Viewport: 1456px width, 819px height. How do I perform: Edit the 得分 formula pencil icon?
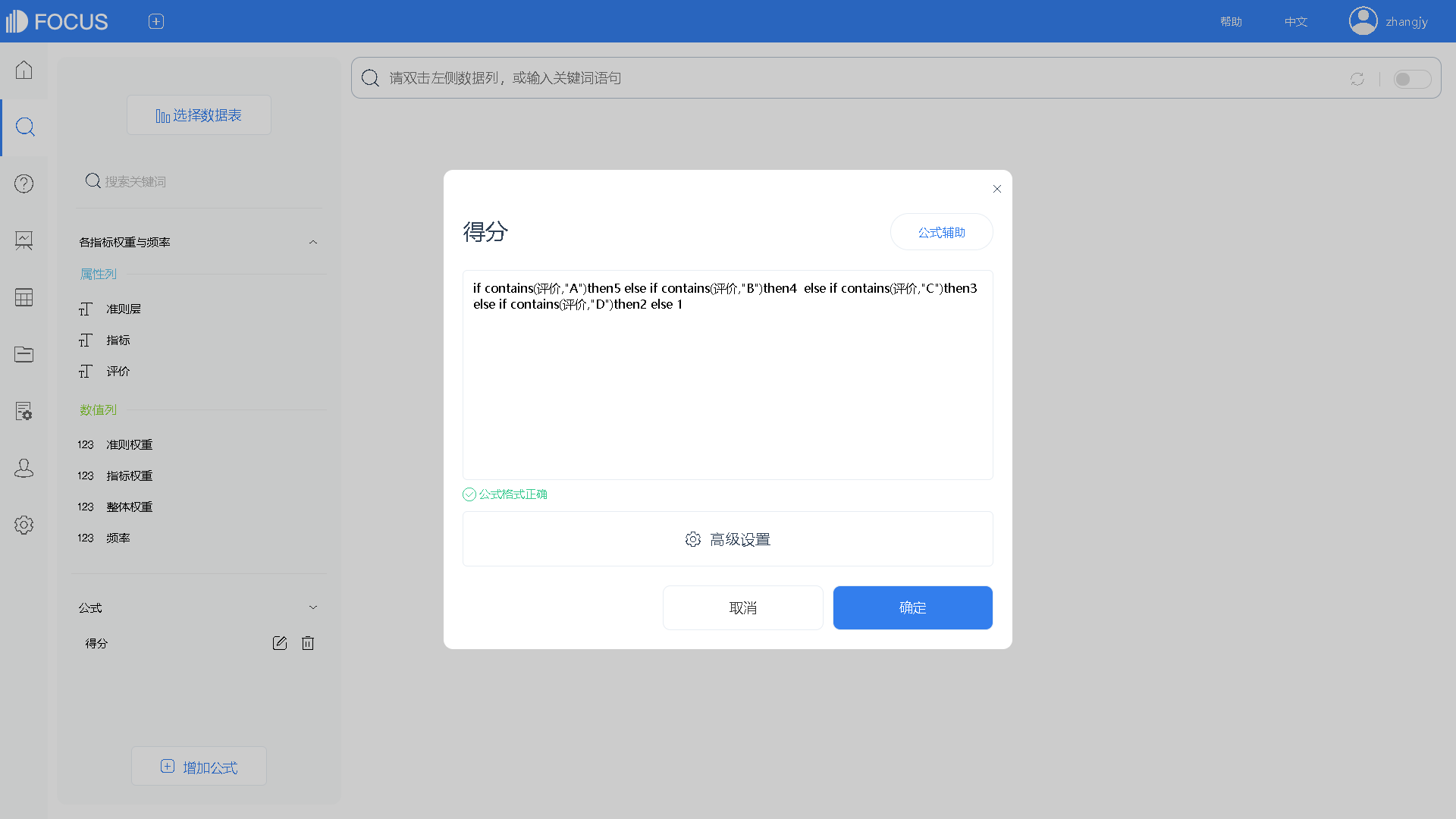click(280, 643)
